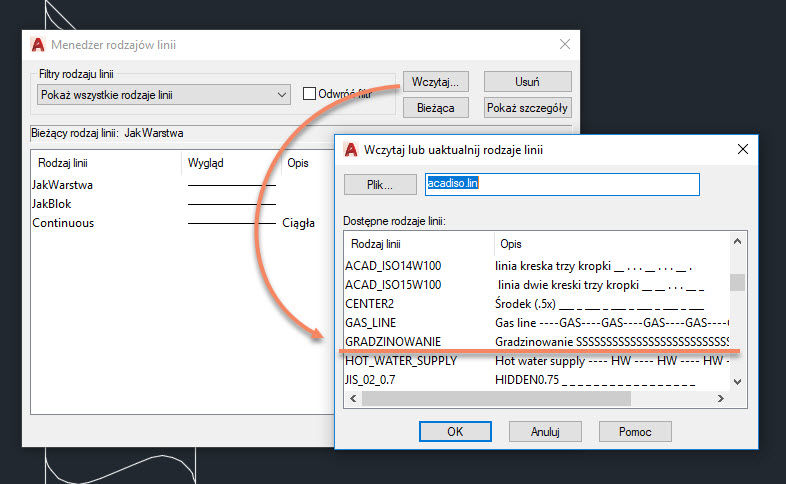The height and width of the screenshot is (484, 786).
Task: Click the Wczytaj... button in Menedżer rodzajów linii
Action: (436, 82)
